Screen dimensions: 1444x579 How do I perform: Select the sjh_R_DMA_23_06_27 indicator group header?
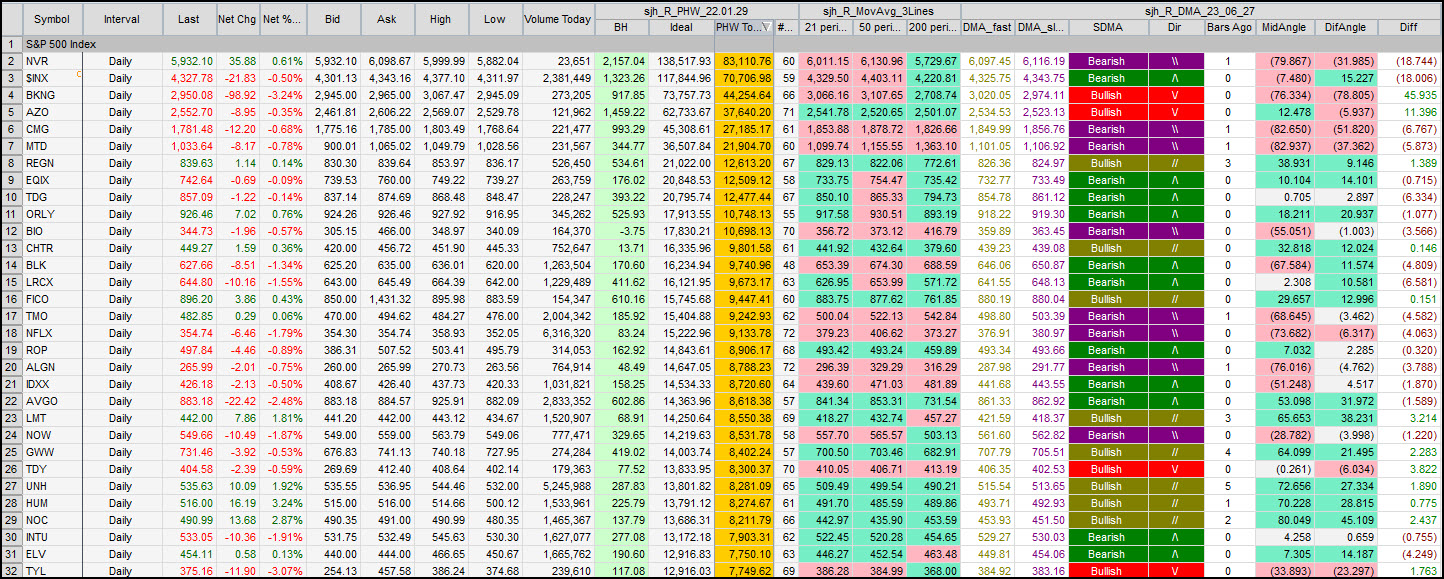pyautogui.click(x=1201, y=11)
